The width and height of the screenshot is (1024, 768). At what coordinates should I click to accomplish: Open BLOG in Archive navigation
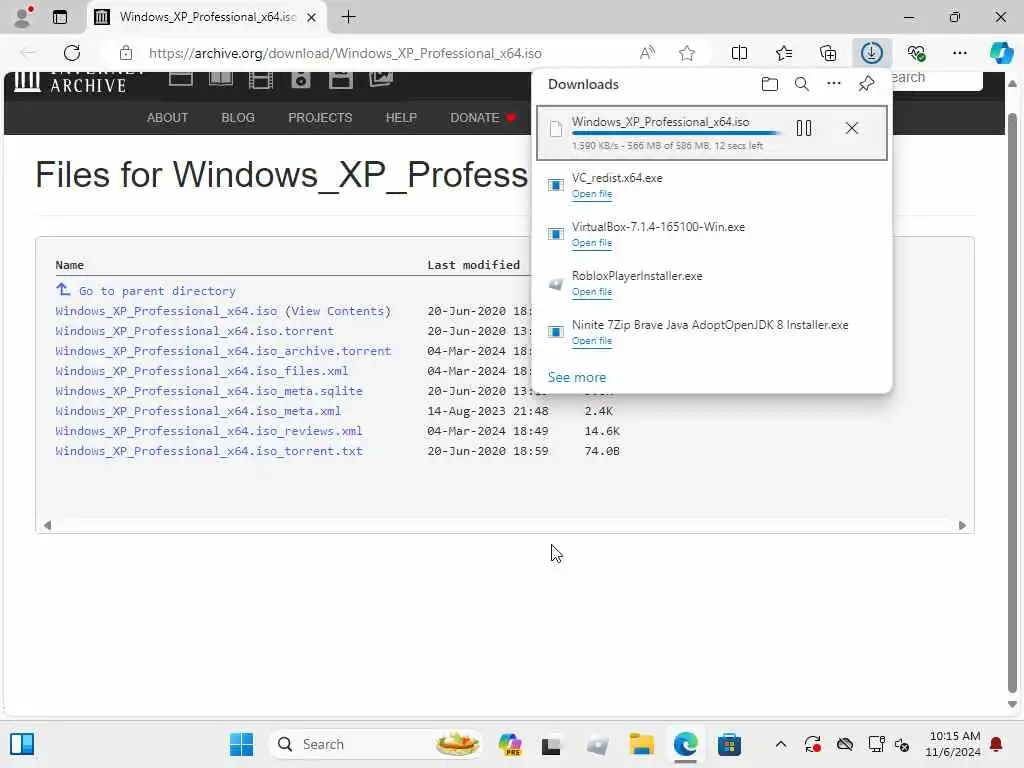pos(238,118)
